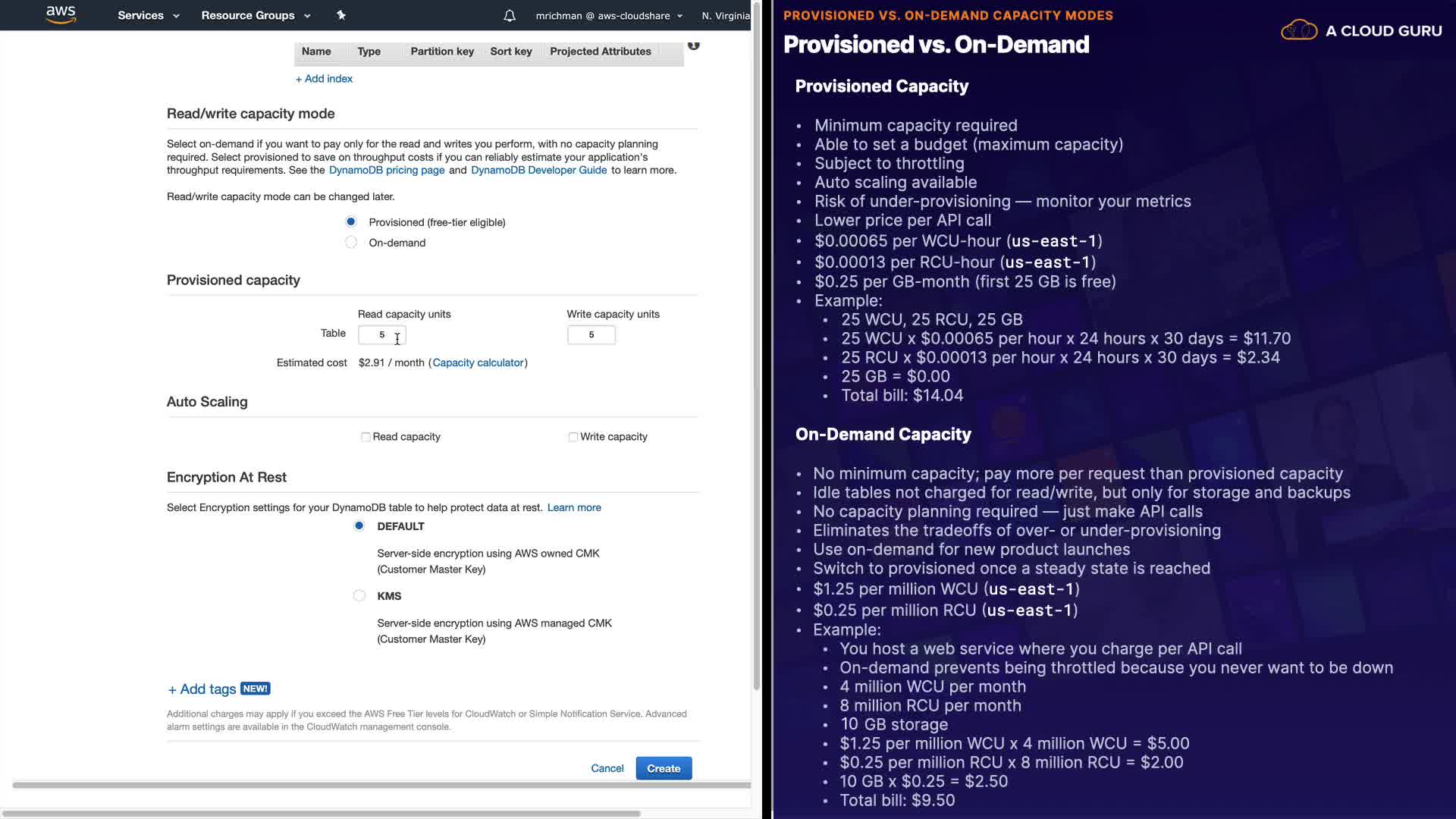Click the NEW badge next to Add tags
This screenshot has width=1456, height=819.
tap(255, 689)
